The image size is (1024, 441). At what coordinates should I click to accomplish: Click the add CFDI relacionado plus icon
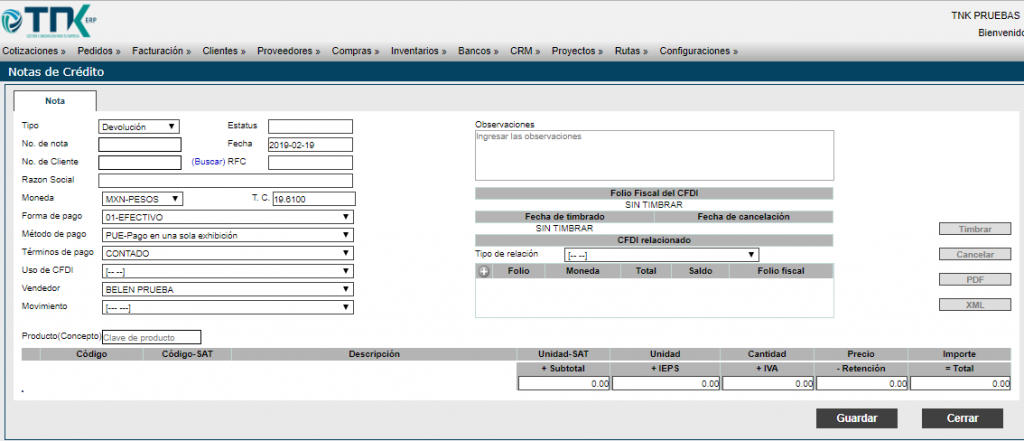pos(484,271)
